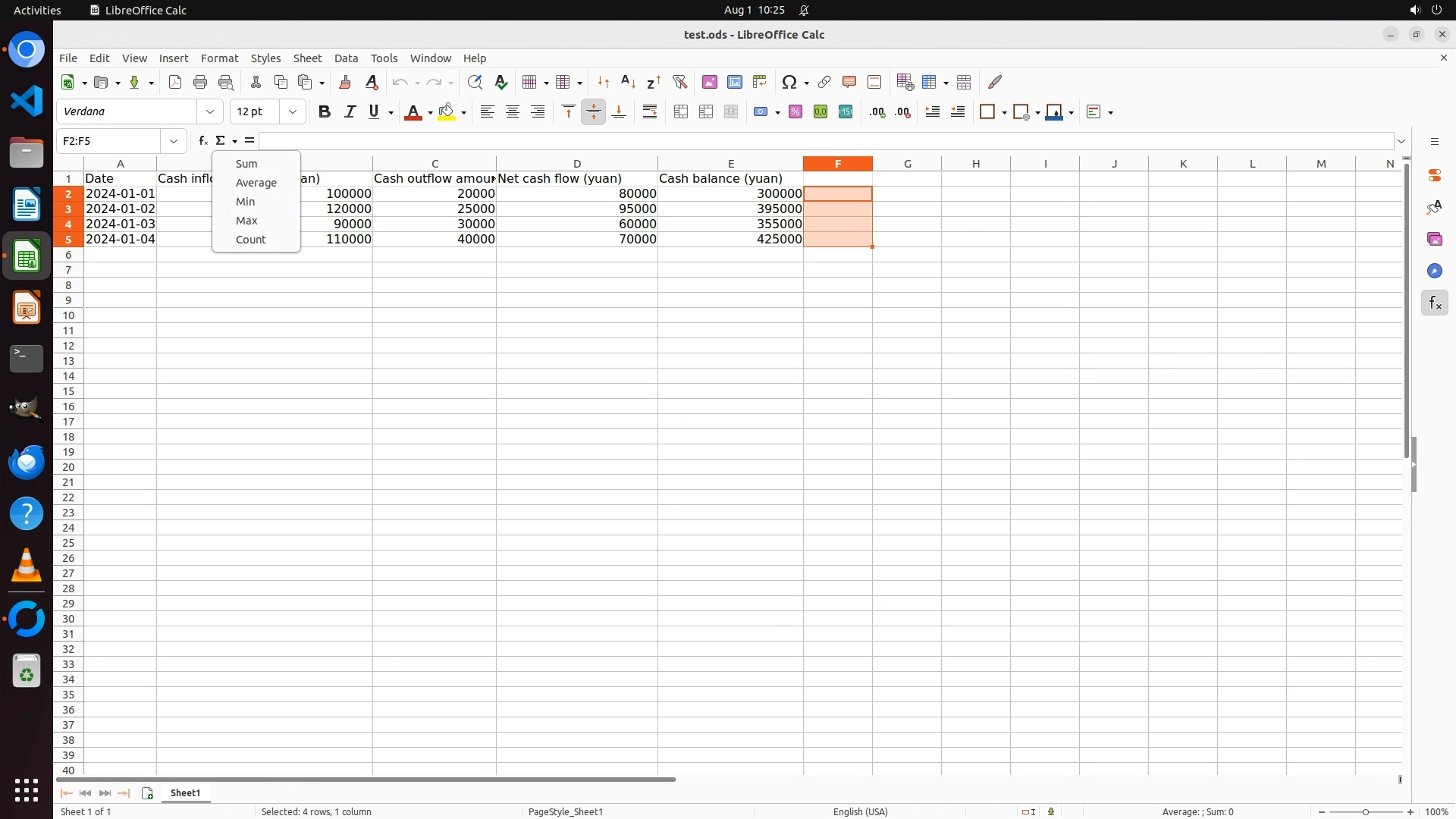Open the font size dropdown

coord(293,112)
